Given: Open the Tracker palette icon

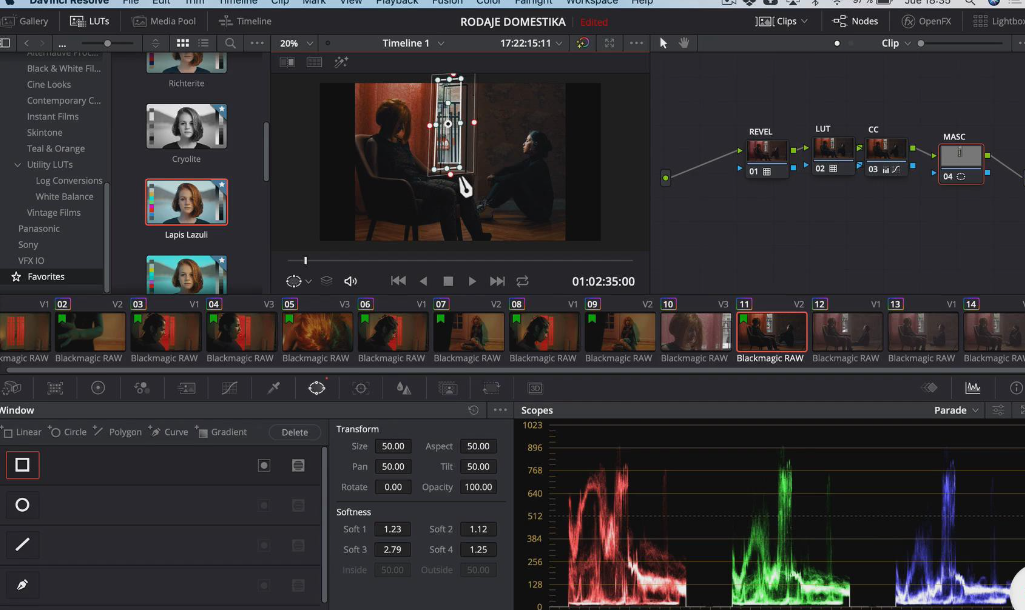Looking at the screenshot, I should (x=360, y=388).
